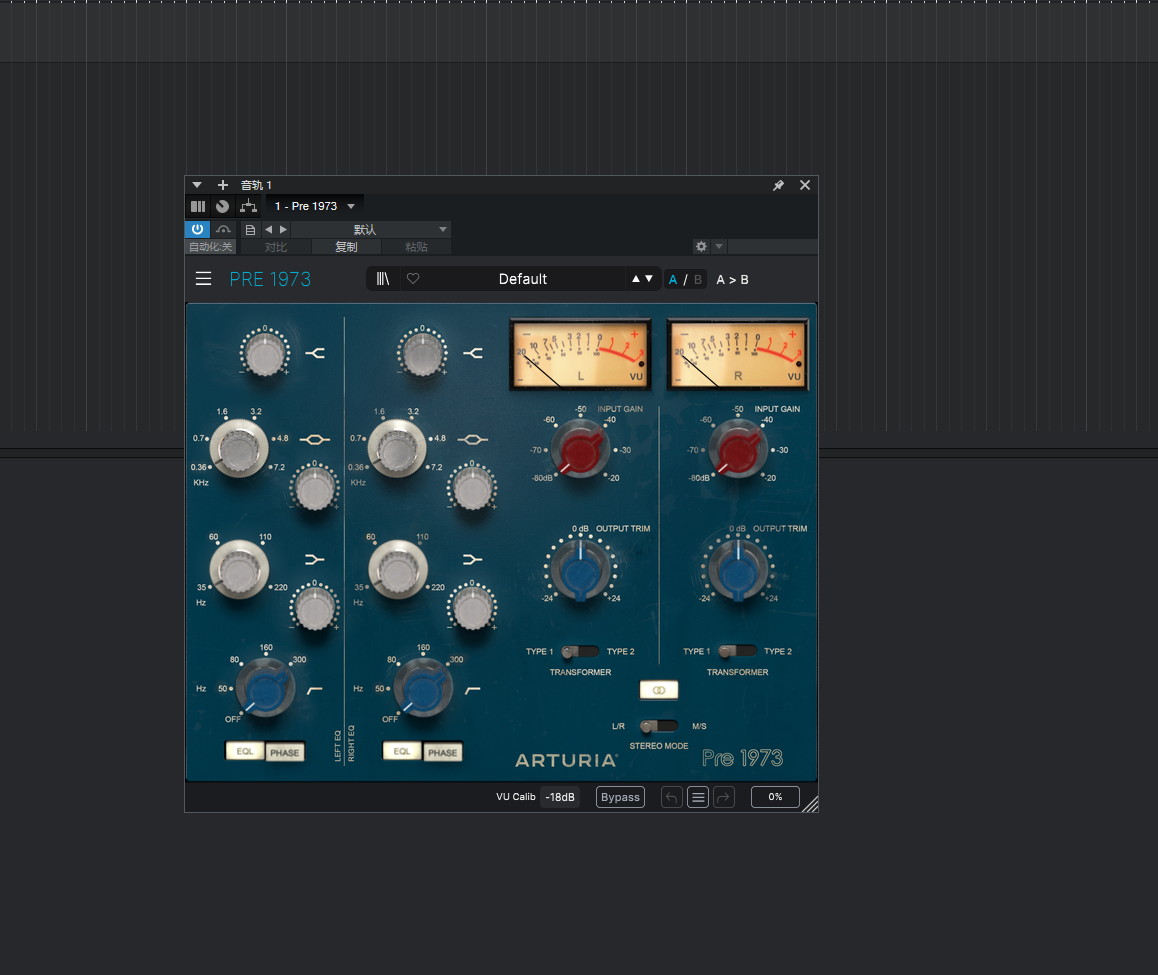Mark the Default preset as favorite
This screenshot has height=975, width=1158.
413,278
